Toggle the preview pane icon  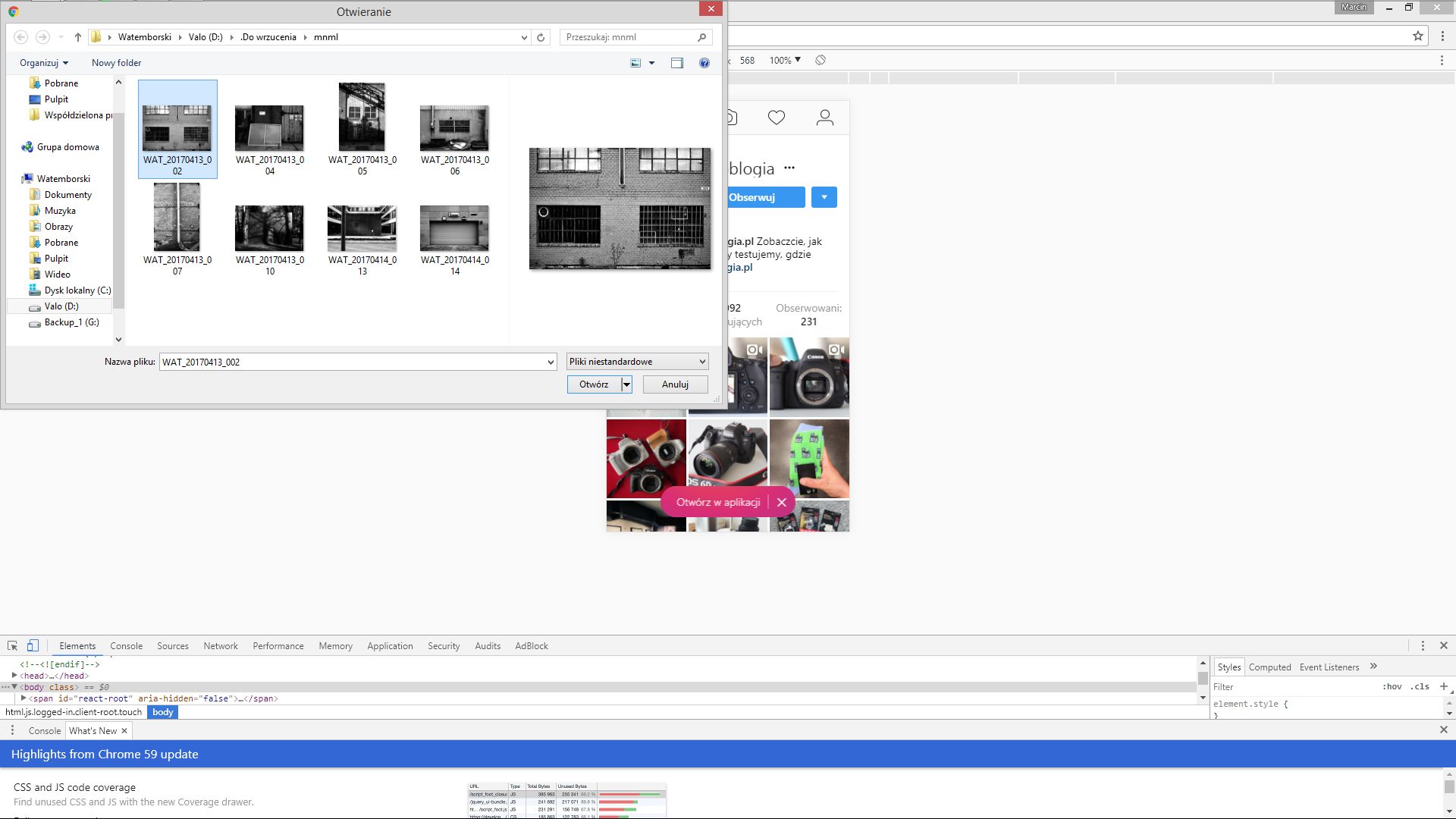(677, 63)
